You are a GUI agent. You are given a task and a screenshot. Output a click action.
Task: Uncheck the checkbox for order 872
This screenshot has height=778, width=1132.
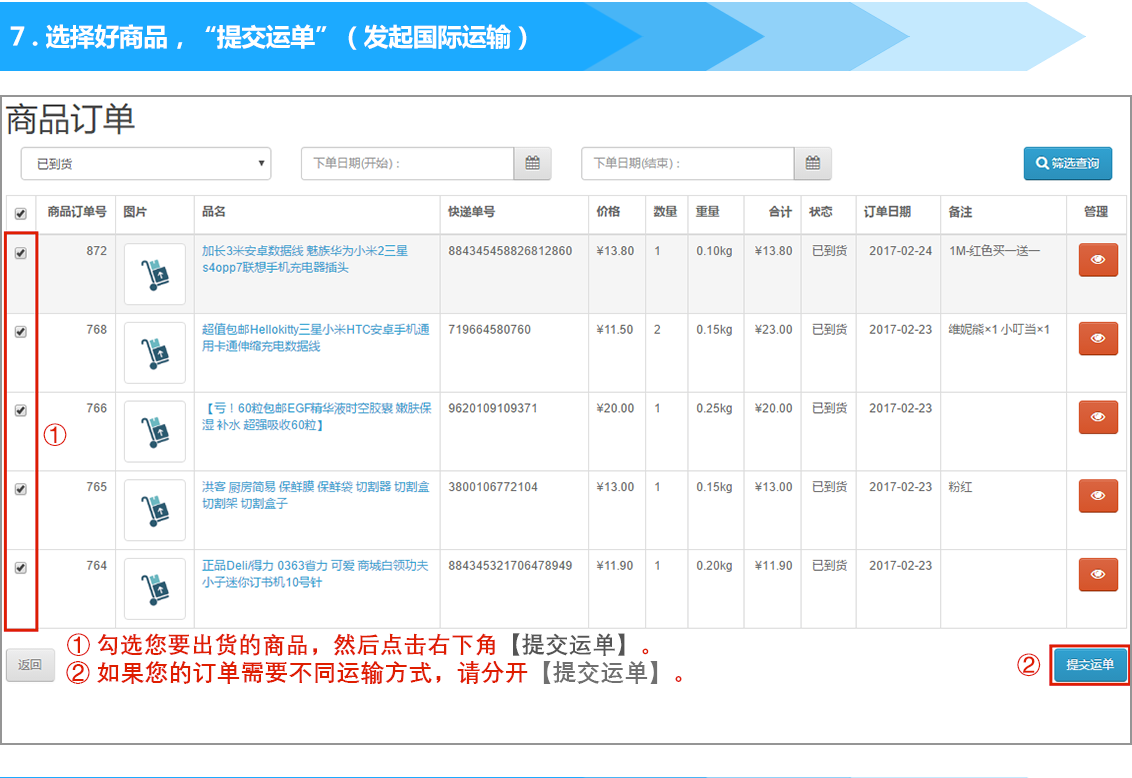point(21,253)
